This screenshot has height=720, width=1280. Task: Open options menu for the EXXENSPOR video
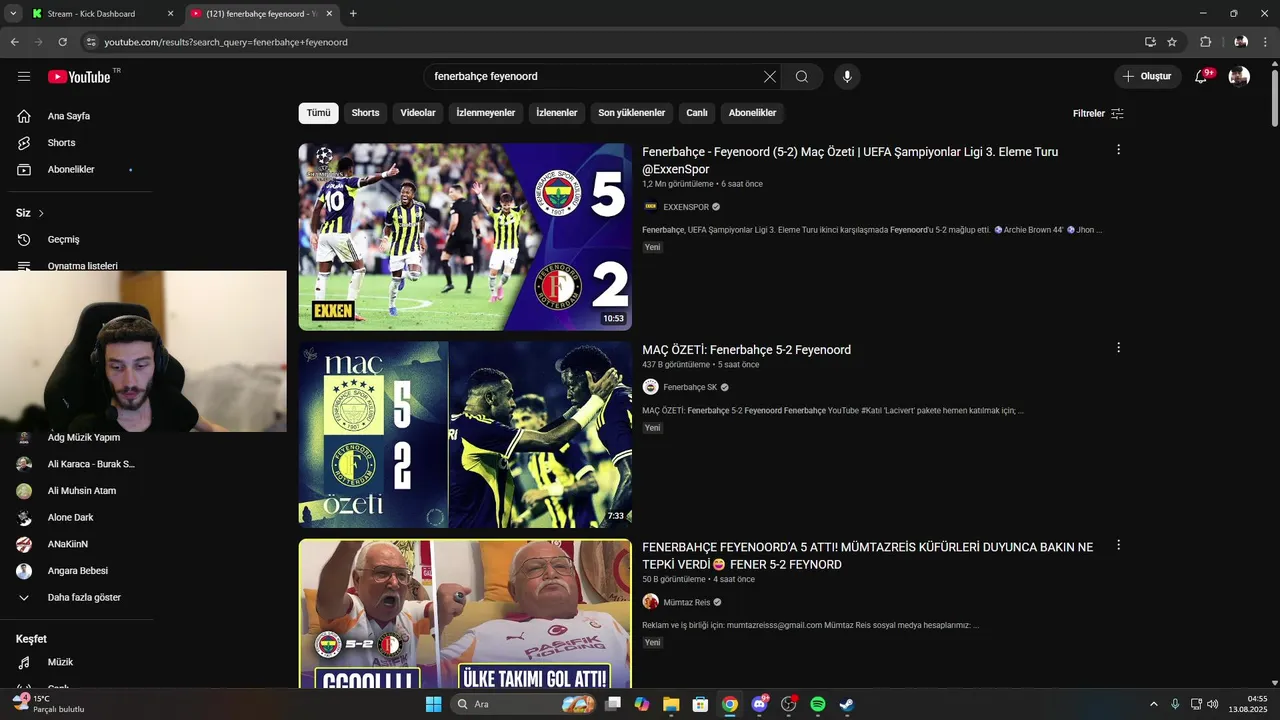point(1118,150)
